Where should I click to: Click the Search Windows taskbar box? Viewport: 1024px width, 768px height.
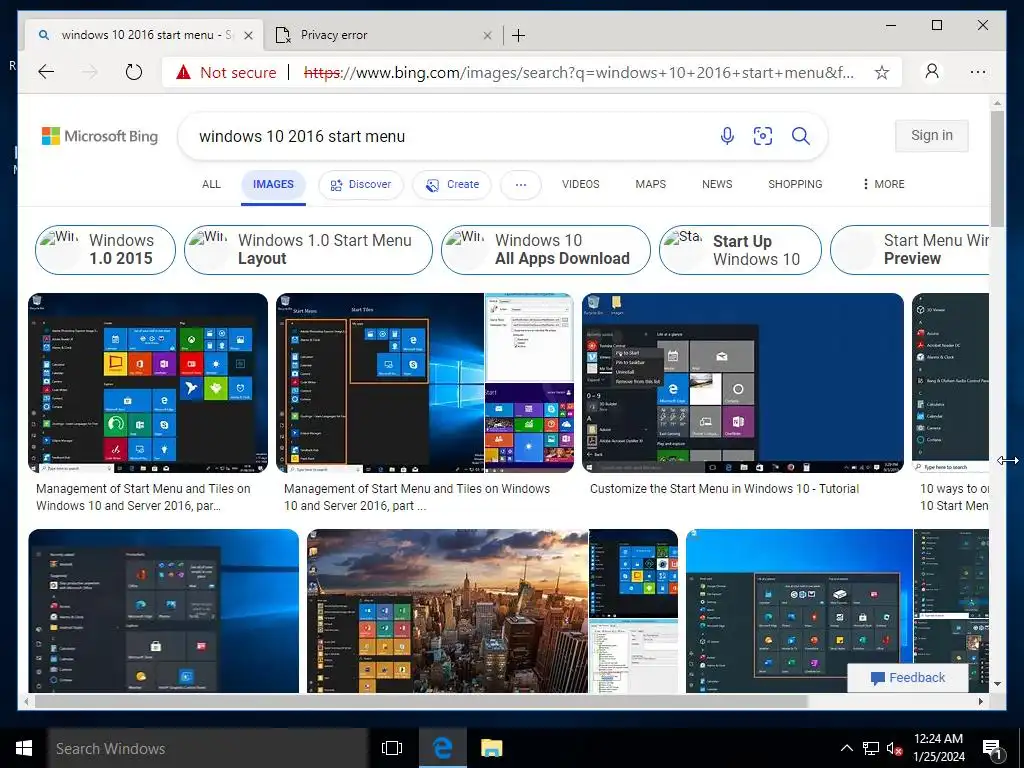pyautogui.click(x=208, y=748)
